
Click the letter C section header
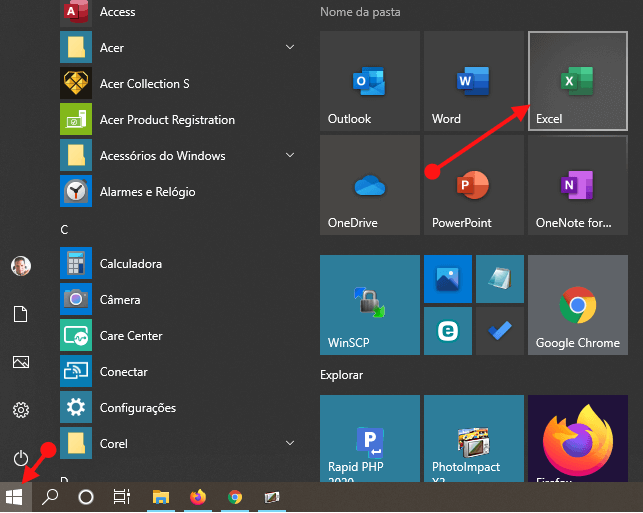(x=64, y=230)
